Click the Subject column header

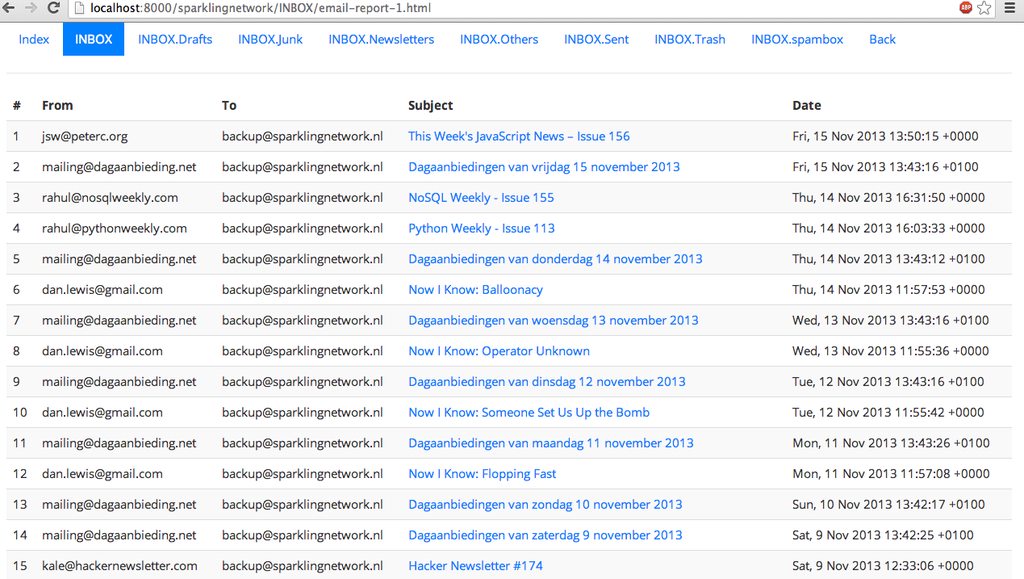pos(430,106)
